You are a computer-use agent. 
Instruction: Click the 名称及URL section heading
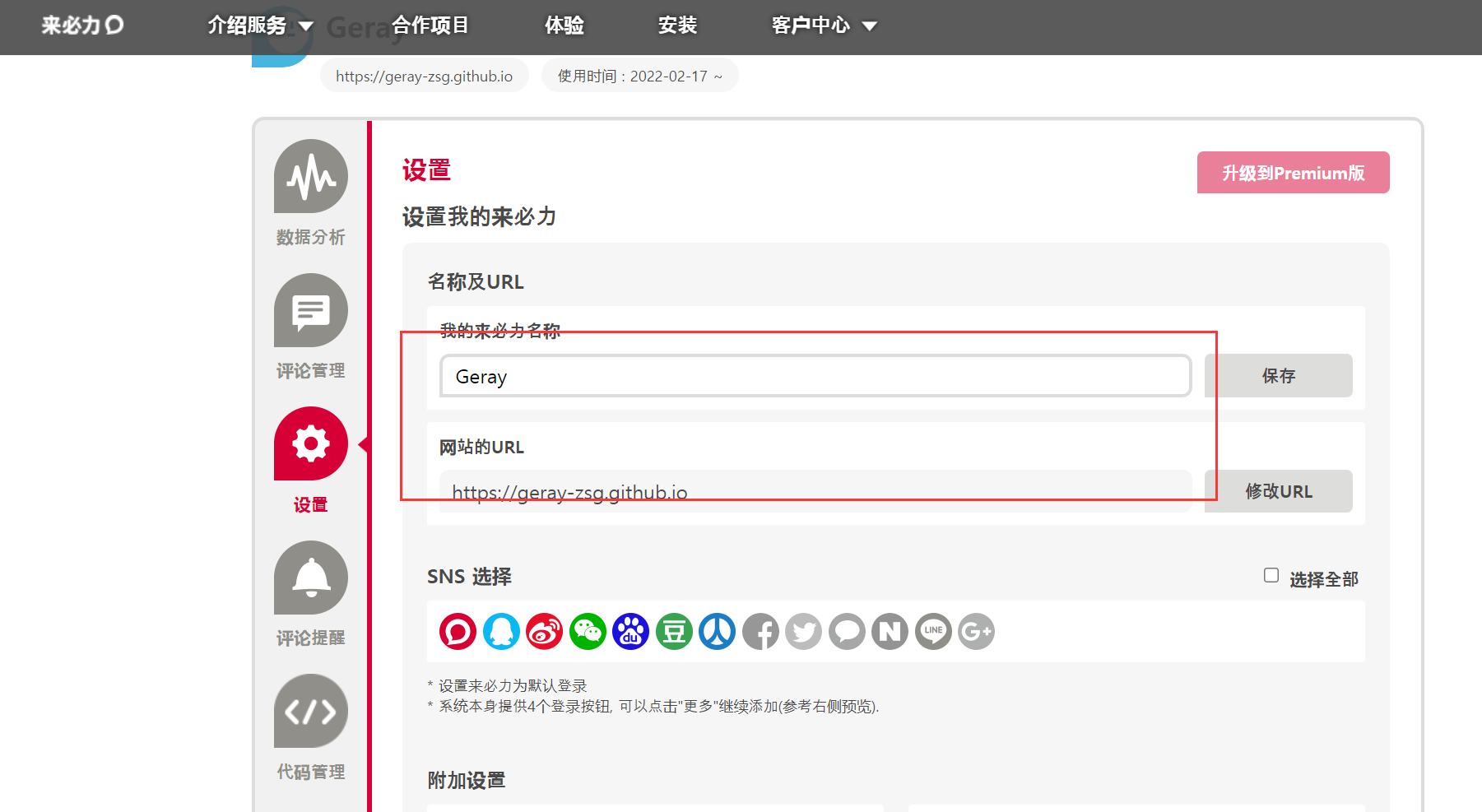(476, 281)
